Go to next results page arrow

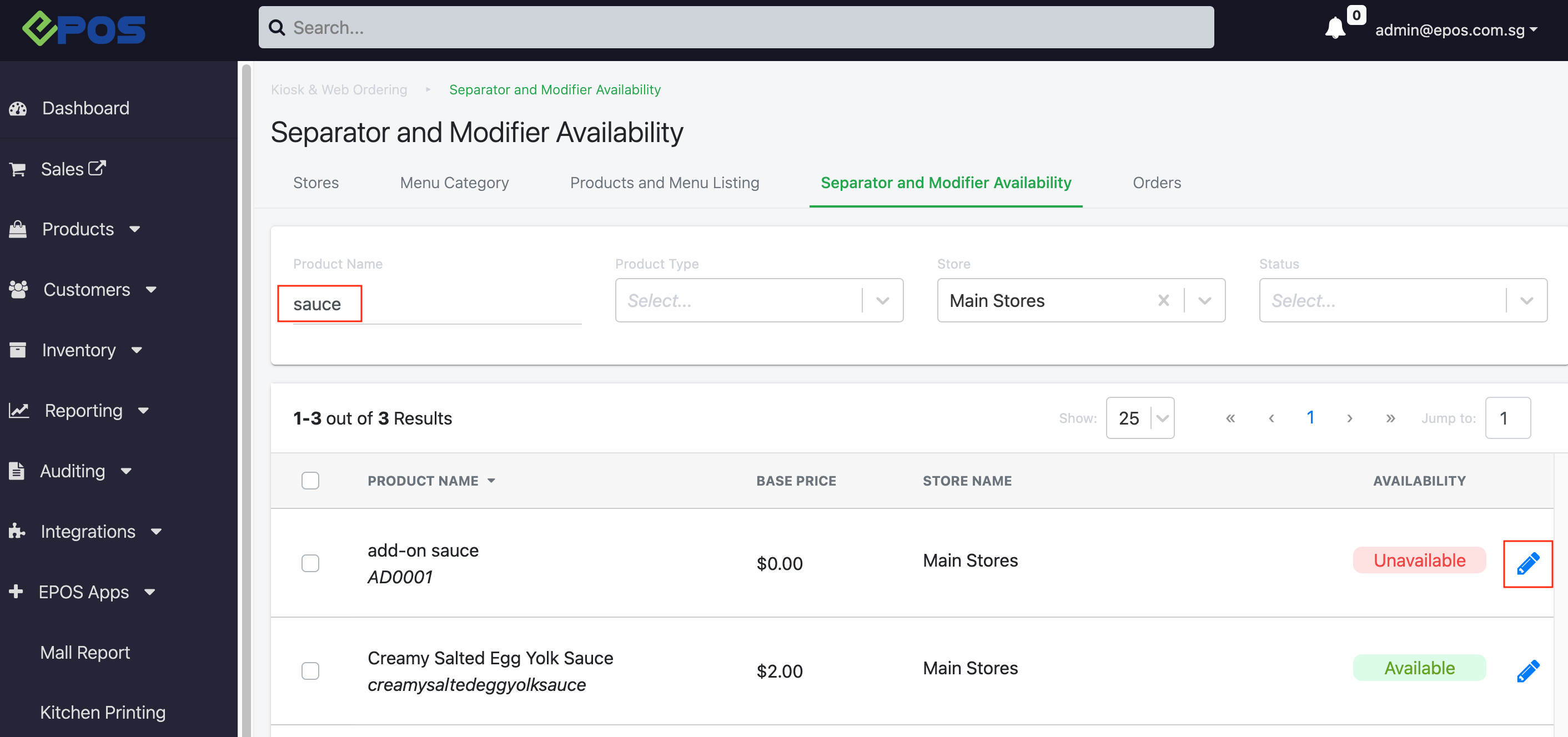pos(1349,418)
